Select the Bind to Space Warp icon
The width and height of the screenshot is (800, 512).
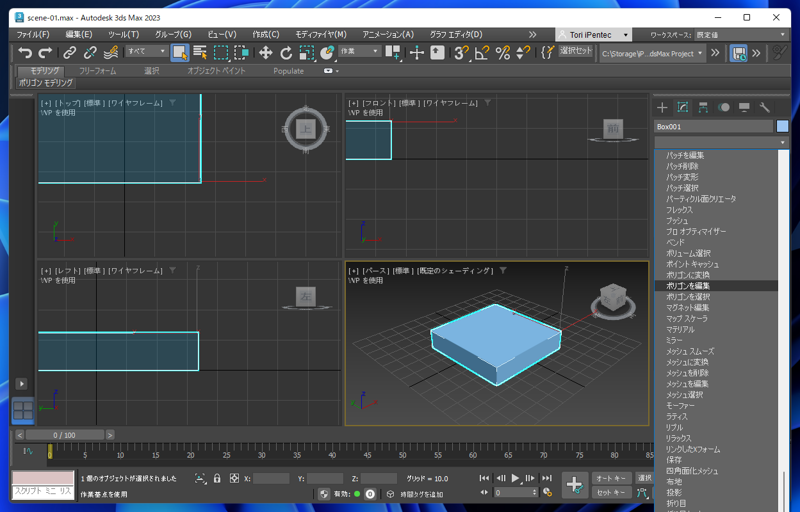111,52
